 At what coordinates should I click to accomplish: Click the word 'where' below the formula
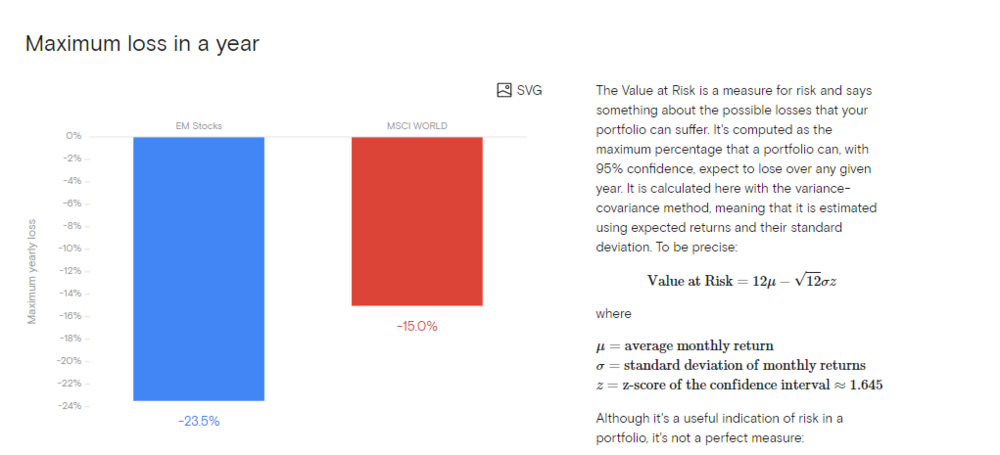(x=613, y=313)
